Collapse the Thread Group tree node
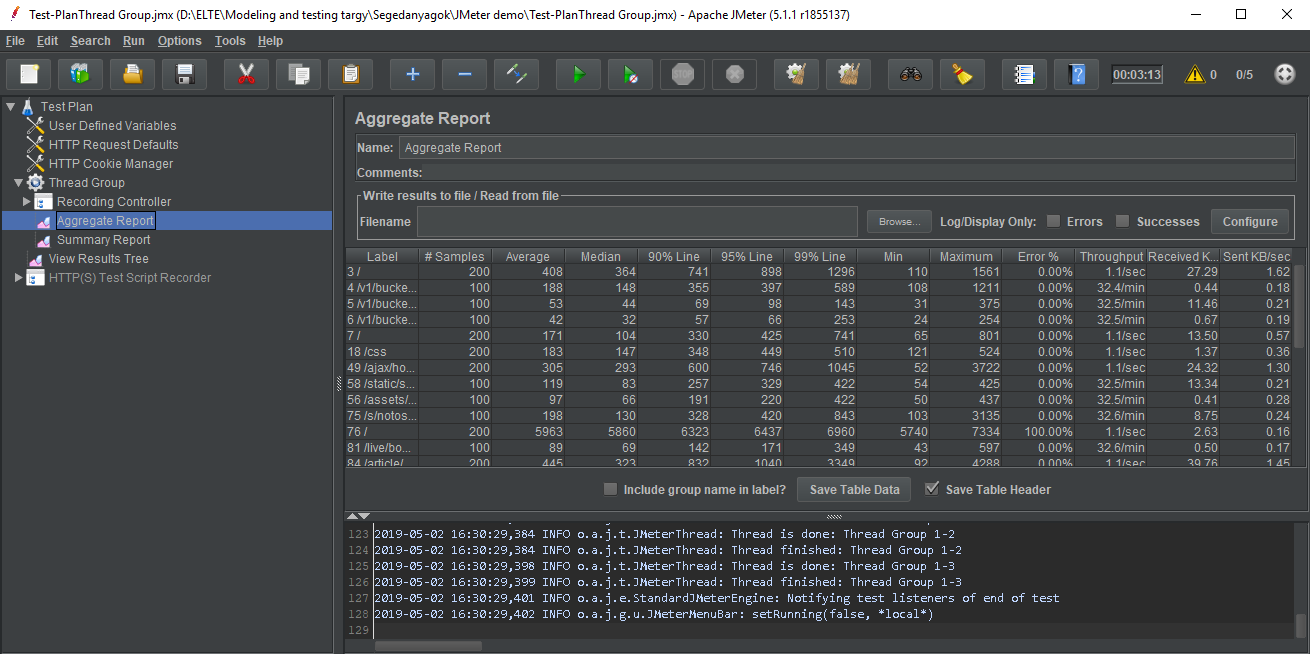The image size is (1310, 654). 19,183
